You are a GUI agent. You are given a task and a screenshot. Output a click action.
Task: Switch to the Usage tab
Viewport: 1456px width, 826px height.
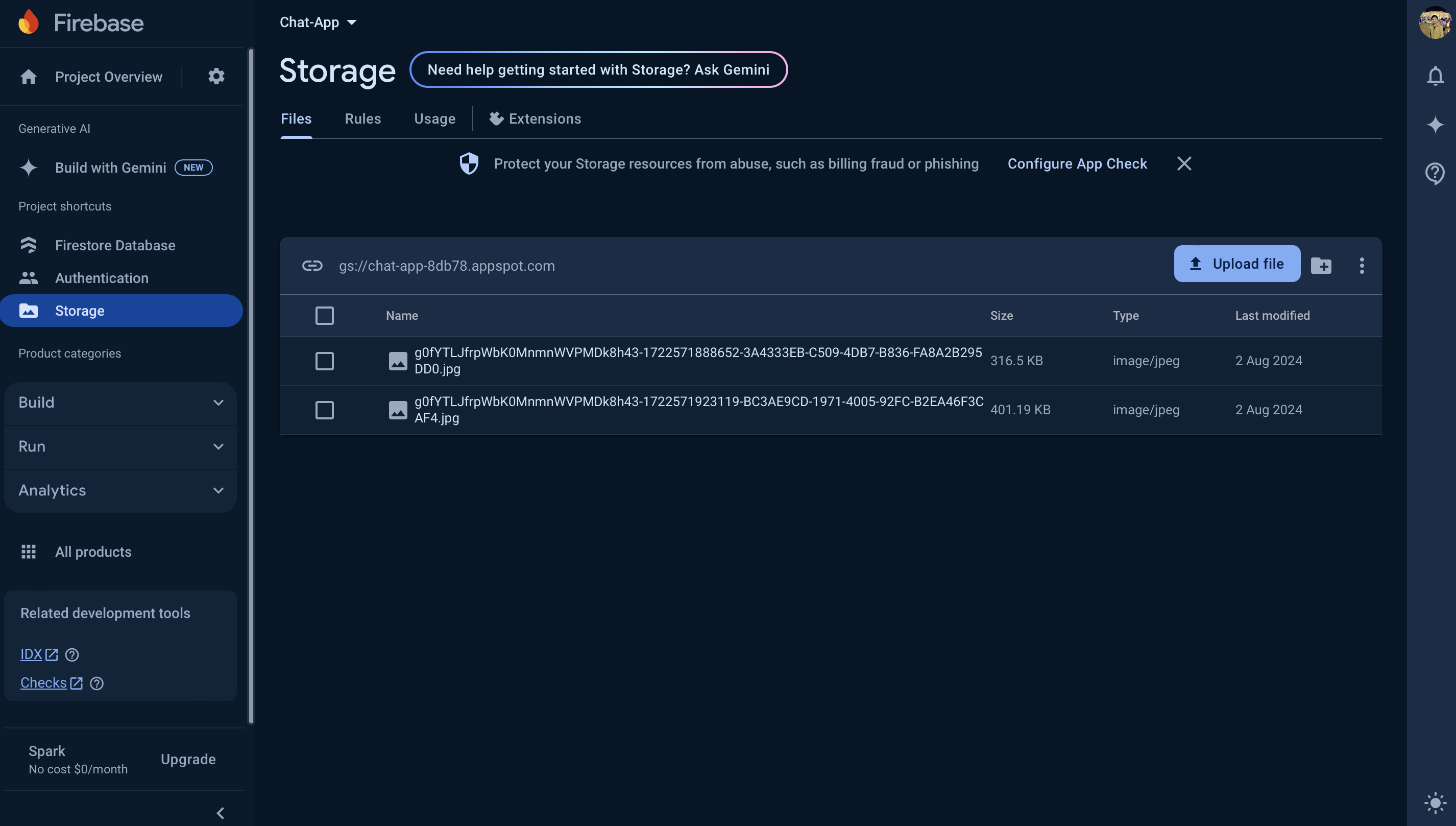click(x=435, y=119)
